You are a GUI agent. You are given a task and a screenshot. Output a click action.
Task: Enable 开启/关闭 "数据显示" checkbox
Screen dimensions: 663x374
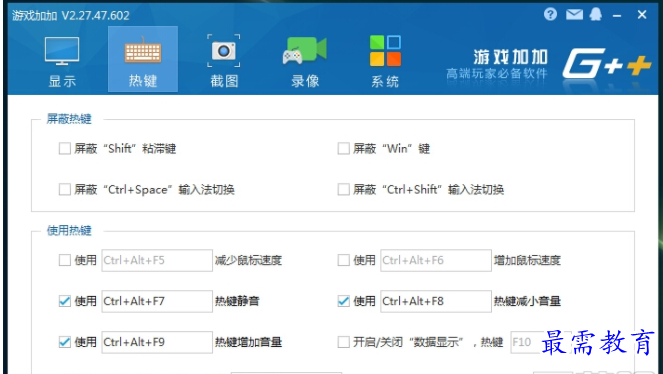pyautogui.click(x=343, y=342)
